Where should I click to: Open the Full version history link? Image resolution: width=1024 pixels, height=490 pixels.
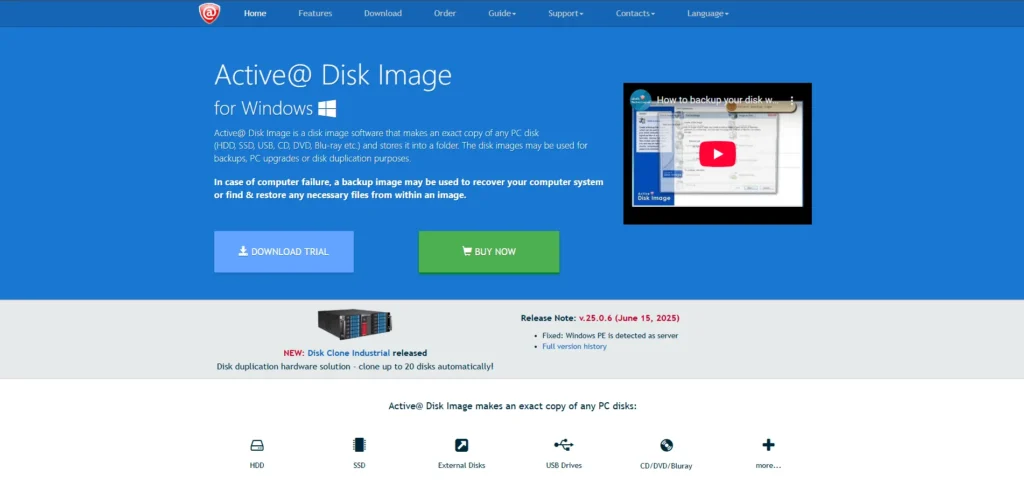click(574, 346)
